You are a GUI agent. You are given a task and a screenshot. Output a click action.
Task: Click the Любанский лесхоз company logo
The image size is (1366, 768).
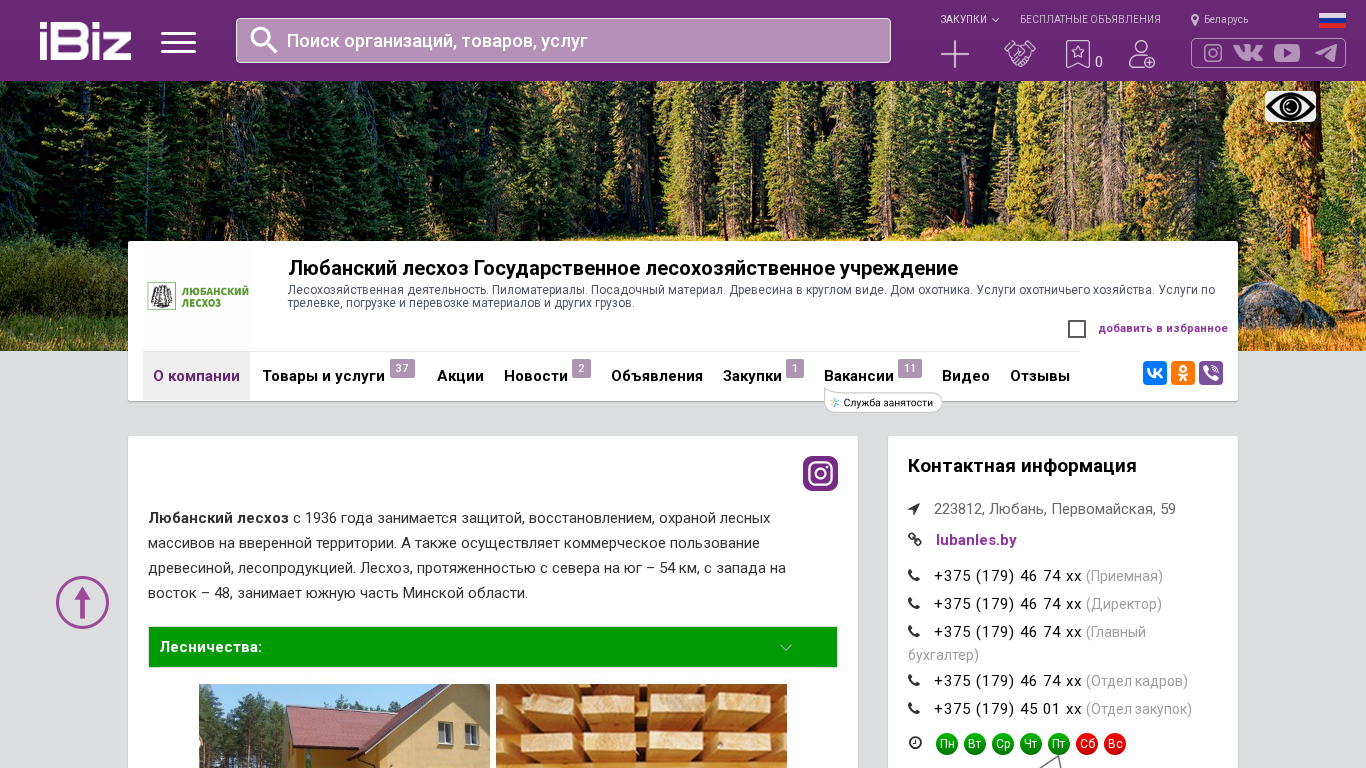coord(198,296)
